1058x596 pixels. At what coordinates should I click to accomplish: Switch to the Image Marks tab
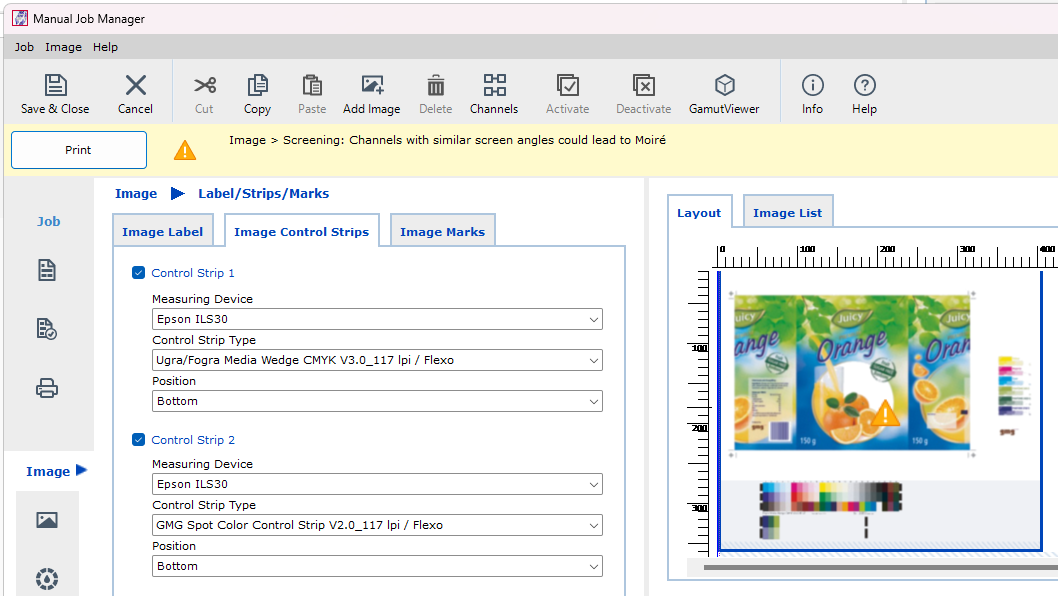click(442, 231)
